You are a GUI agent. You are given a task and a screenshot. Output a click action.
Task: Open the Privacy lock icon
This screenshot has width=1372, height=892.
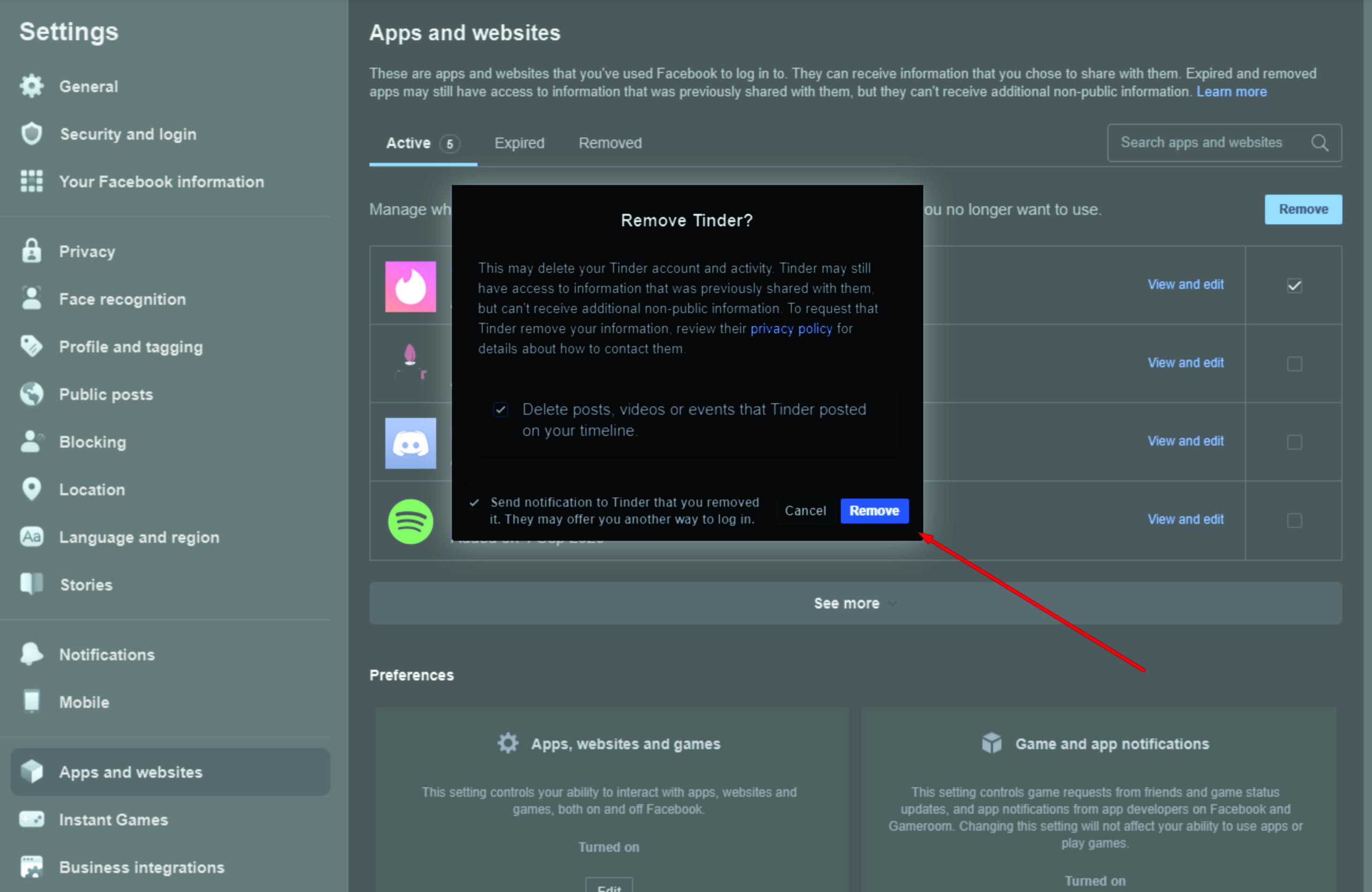(x=32, y=251)
